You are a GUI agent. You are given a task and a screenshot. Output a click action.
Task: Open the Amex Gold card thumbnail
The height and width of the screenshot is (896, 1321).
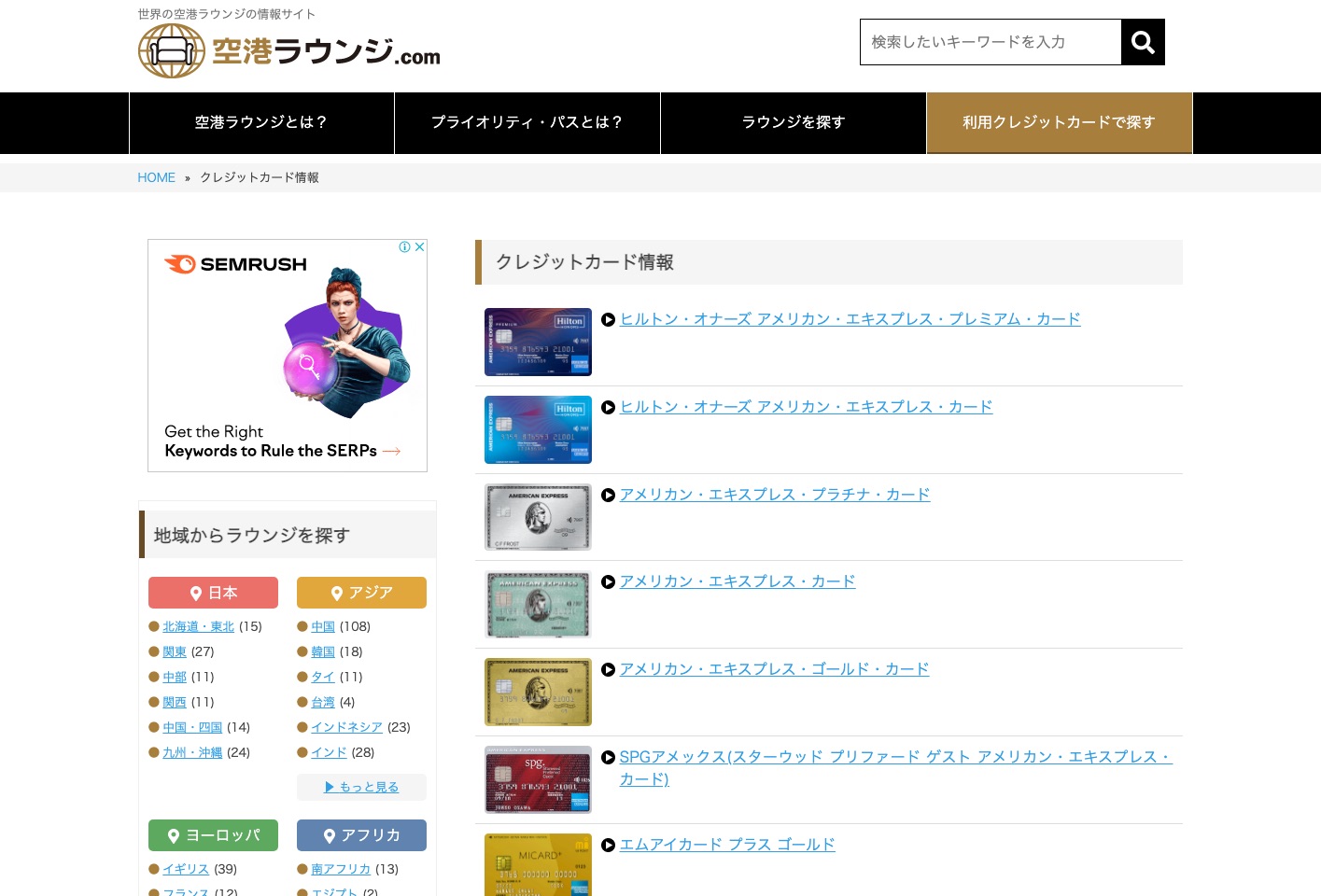538,693
